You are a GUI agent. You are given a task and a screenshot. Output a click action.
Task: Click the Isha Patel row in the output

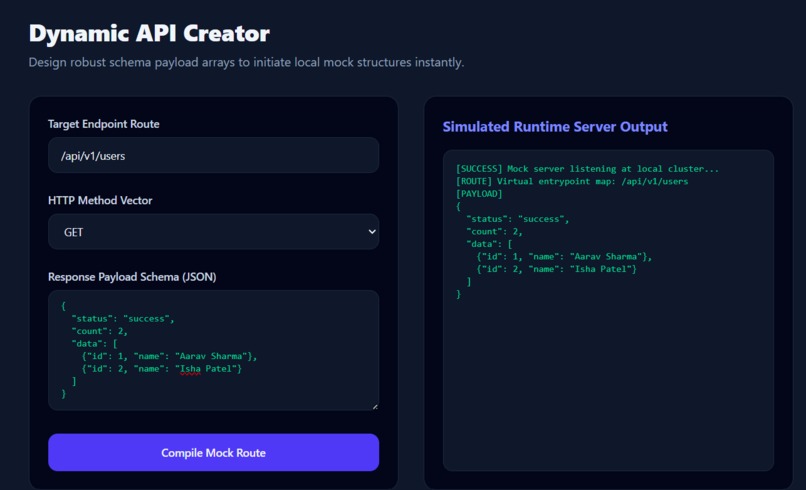[x=556, y=269]
